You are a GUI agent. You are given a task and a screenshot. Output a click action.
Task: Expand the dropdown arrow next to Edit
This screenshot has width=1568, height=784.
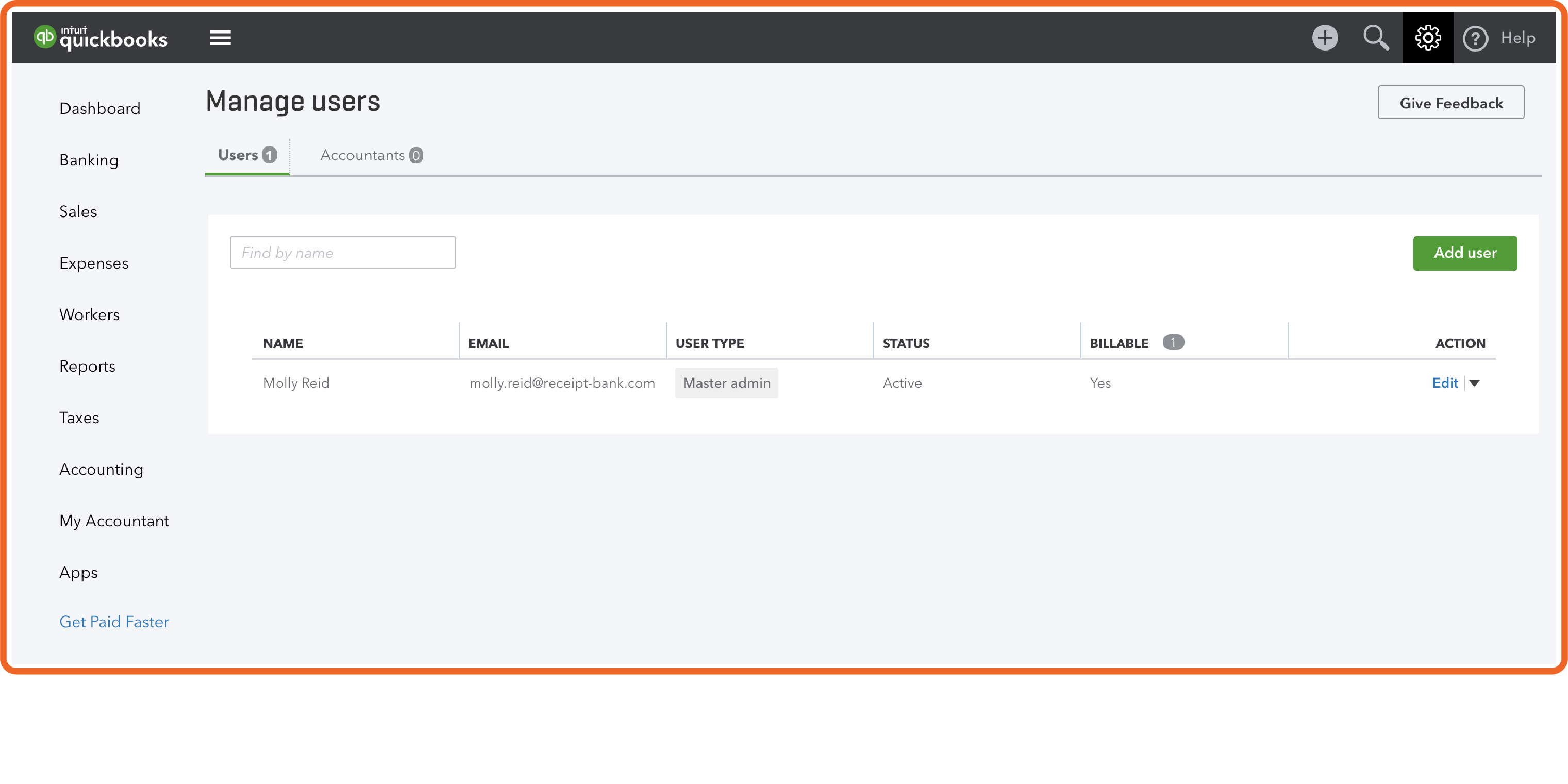point(1474,383)
